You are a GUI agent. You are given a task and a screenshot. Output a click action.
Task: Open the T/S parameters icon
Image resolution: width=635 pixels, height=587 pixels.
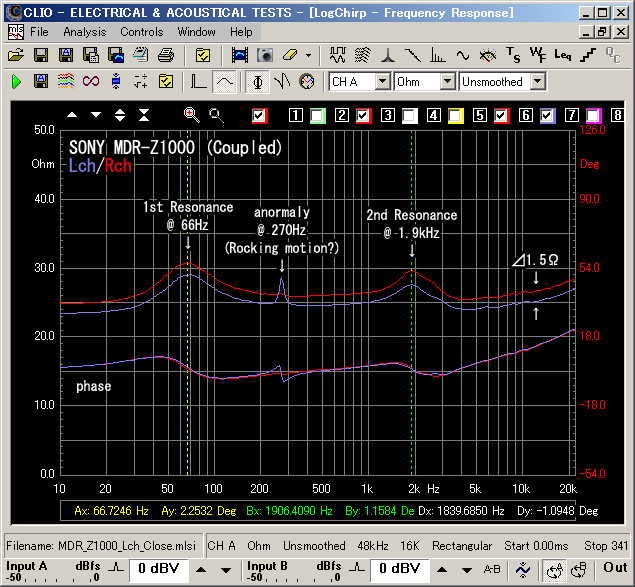click(513, 55)
